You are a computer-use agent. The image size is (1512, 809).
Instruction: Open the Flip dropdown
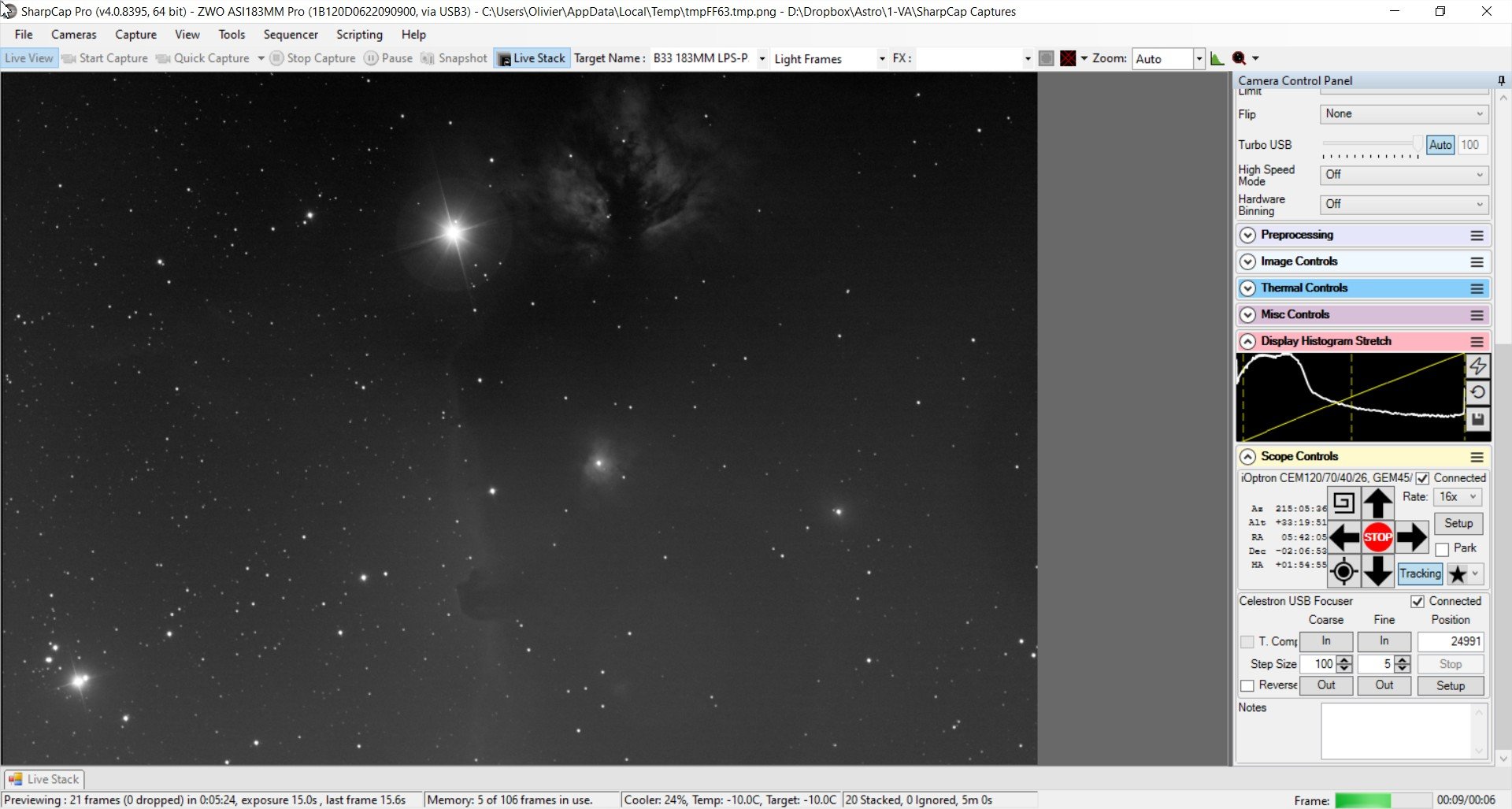click(1404, 114)
